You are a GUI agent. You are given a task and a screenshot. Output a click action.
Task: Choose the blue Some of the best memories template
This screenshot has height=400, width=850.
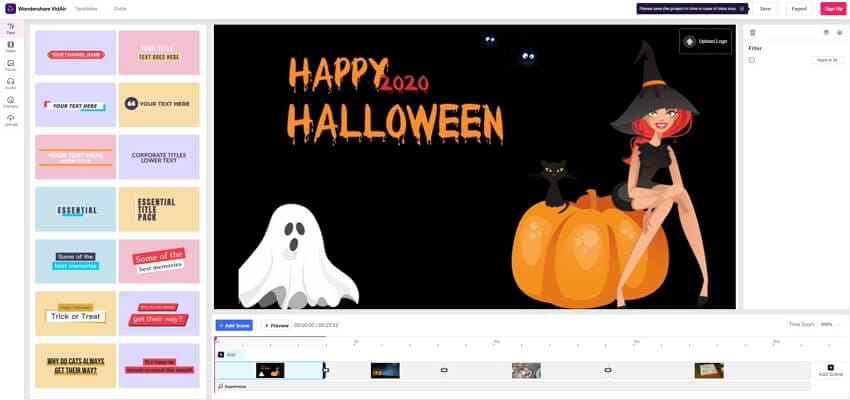coord(76,261)
